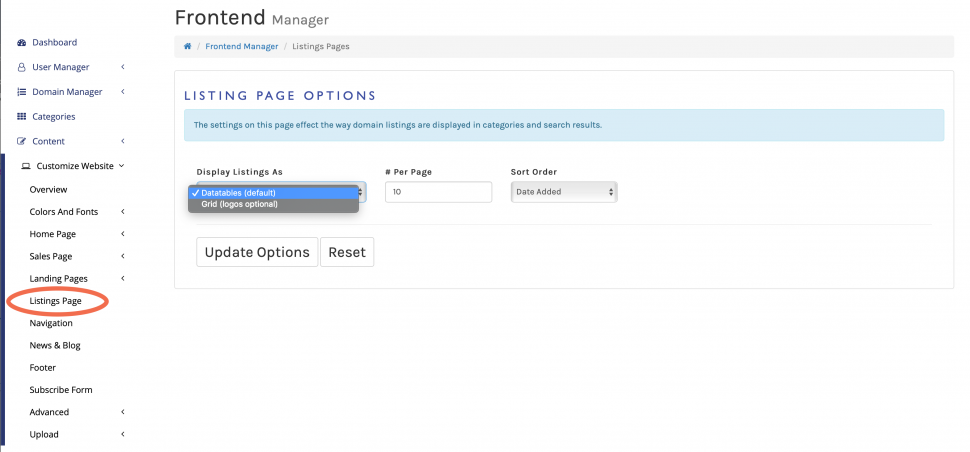The image size is (970, 452).
Task: Expand the Landing Pages submenu arrow
Action: 122,279
